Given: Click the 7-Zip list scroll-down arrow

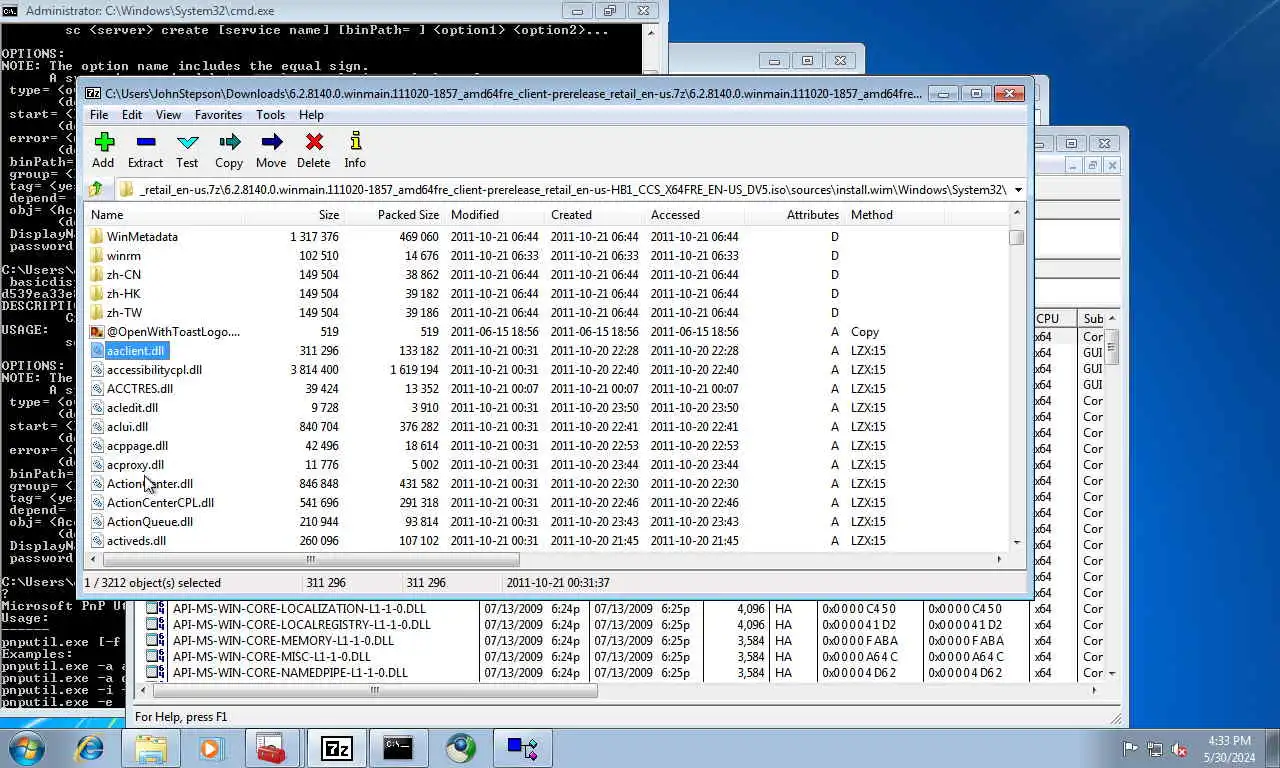Looking at the screenshot, I should click(1016, 542).
